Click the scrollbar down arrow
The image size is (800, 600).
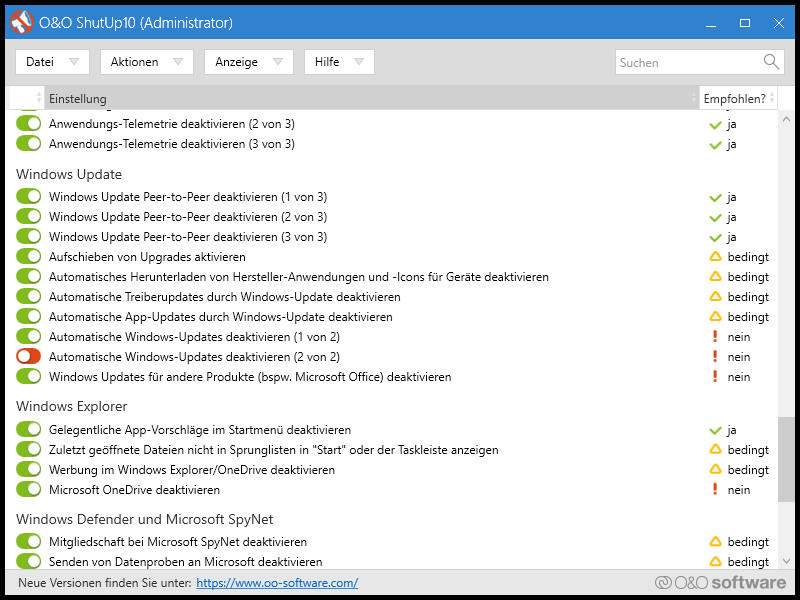tap(786, 561)
